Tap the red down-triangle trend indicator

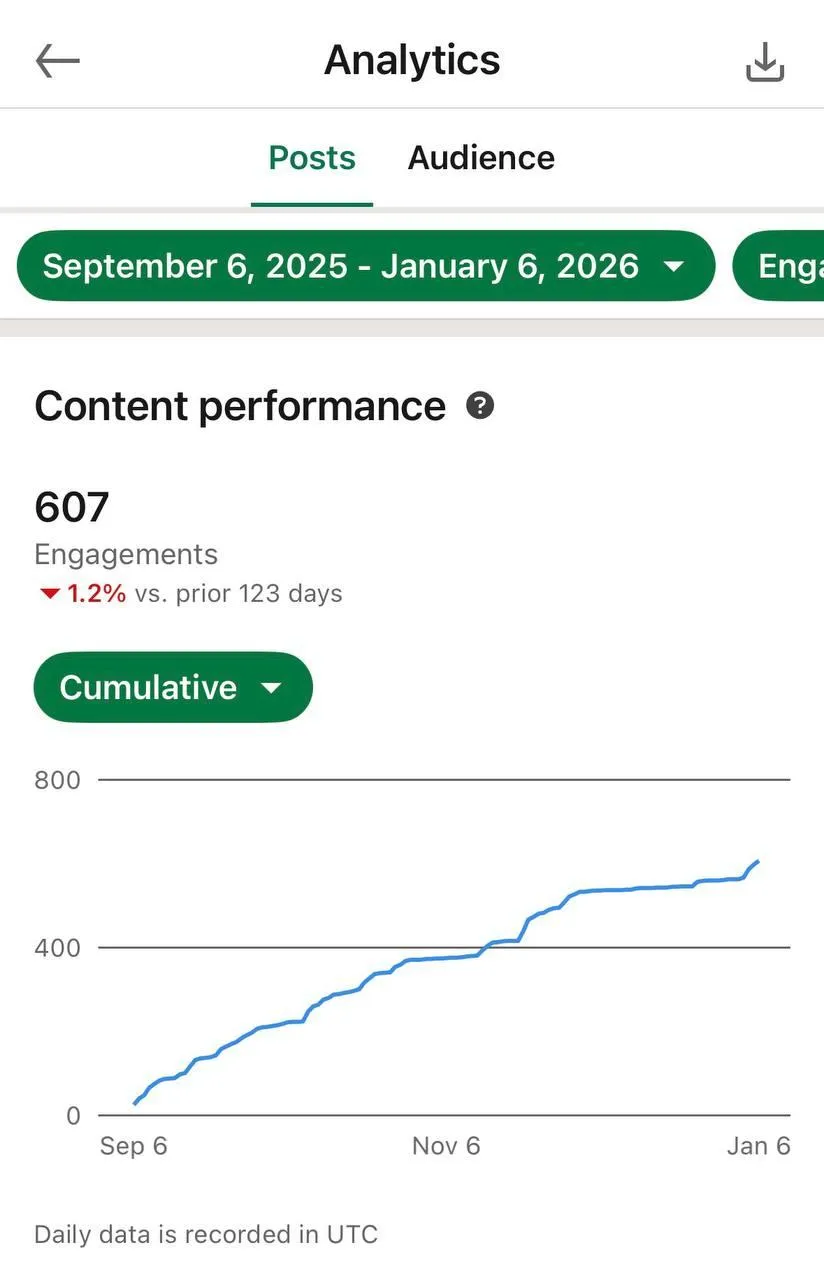click(49, 594)
